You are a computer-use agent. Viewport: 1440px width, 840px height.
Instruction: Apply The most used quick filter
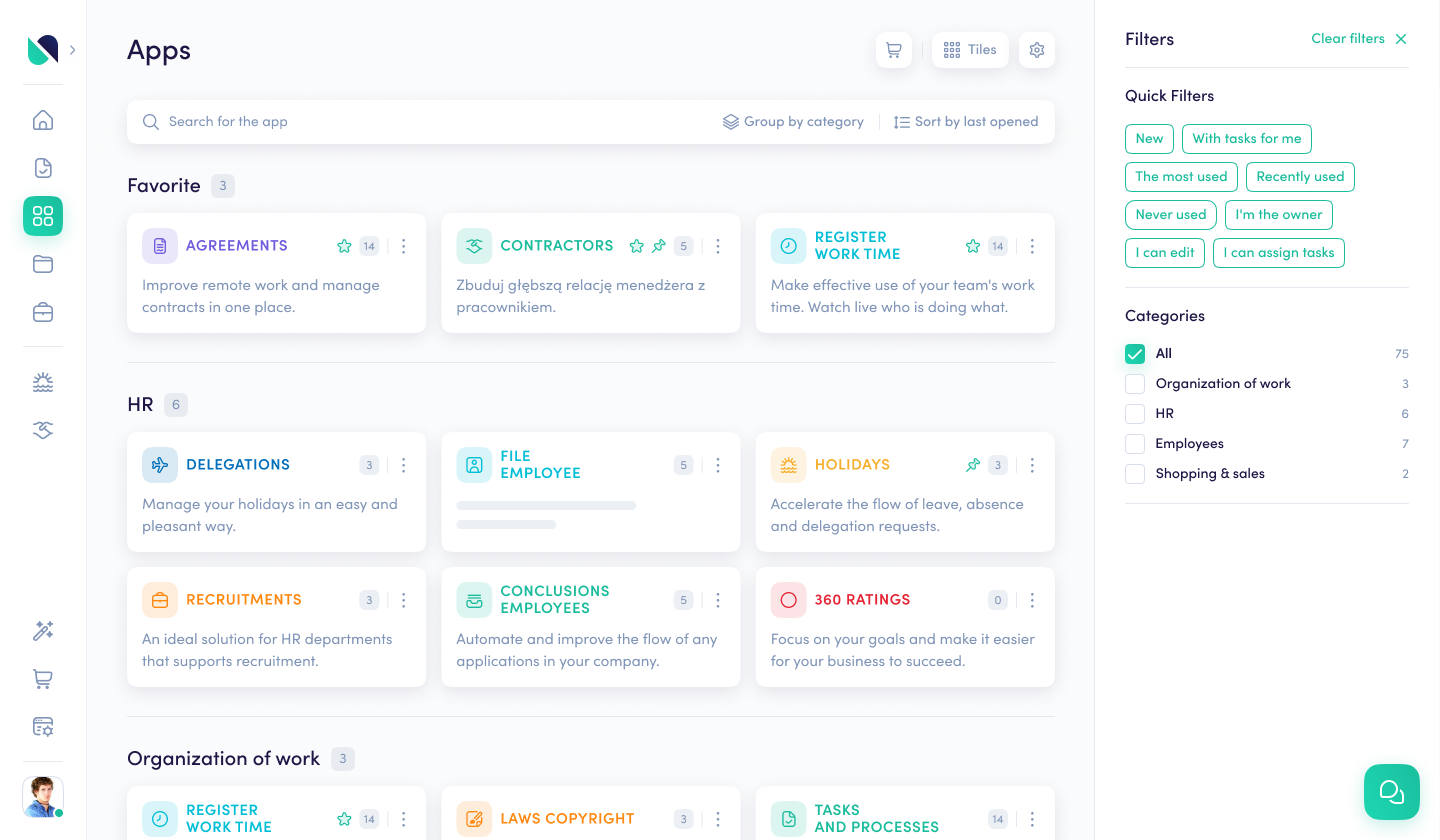coord(1181,177)
